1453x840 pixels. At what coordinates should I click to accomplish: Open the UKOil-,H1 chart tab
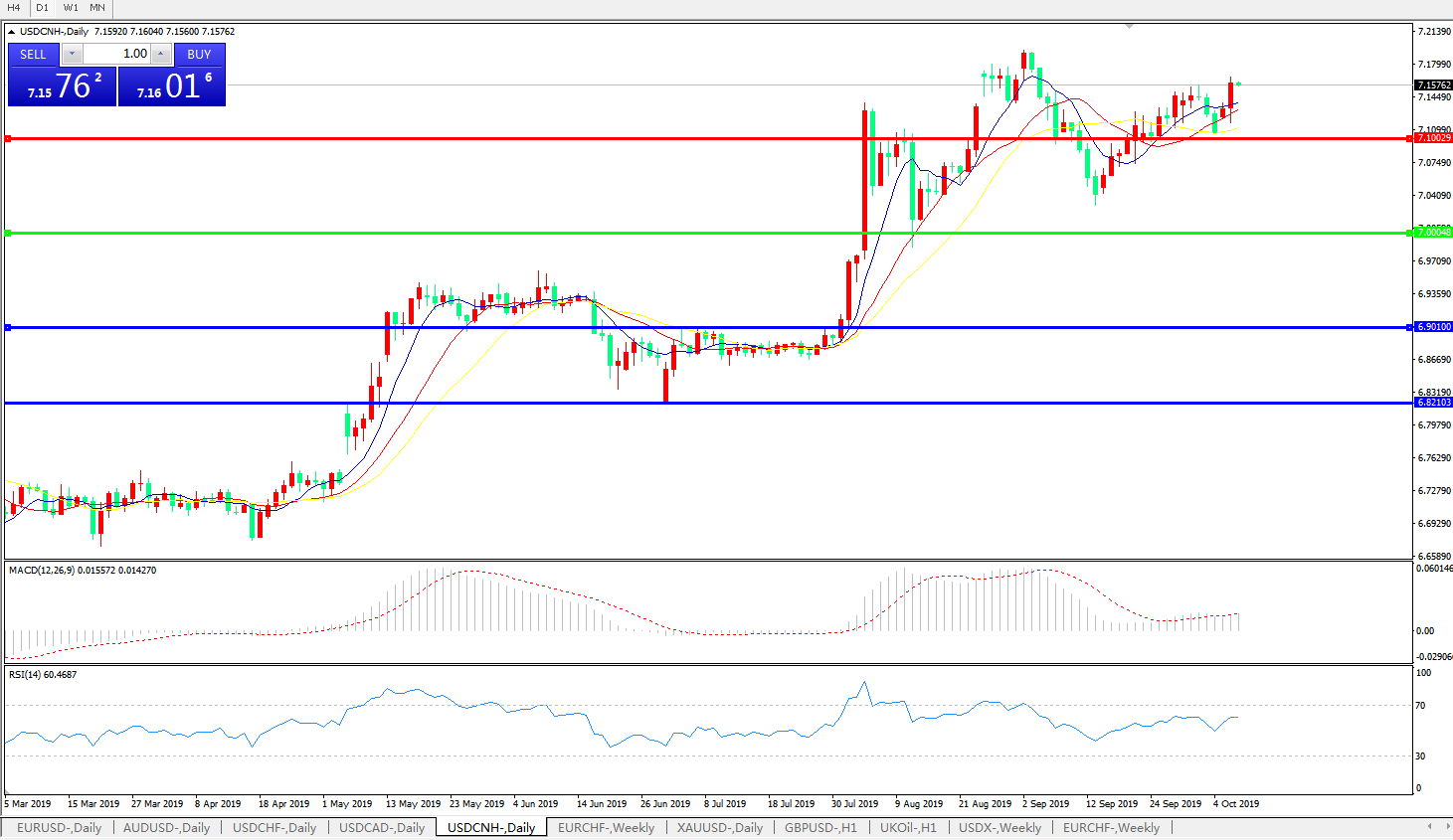pos(907,827)
